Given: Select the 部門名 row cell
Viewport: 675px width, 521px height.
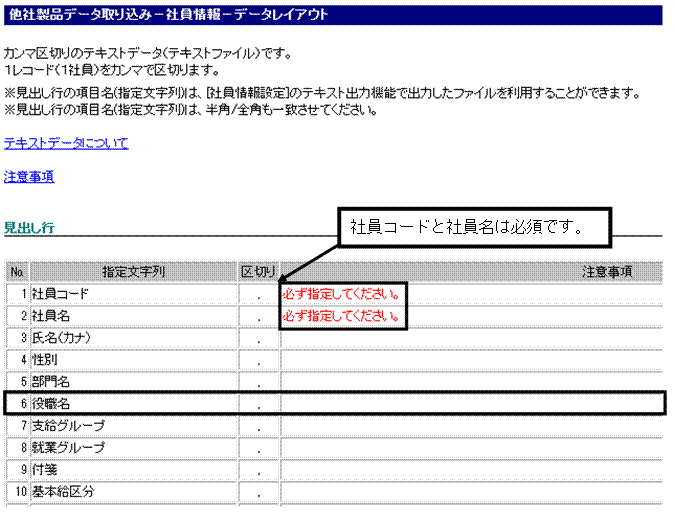Looking at the screenshot, I should [x=134, y=382].
